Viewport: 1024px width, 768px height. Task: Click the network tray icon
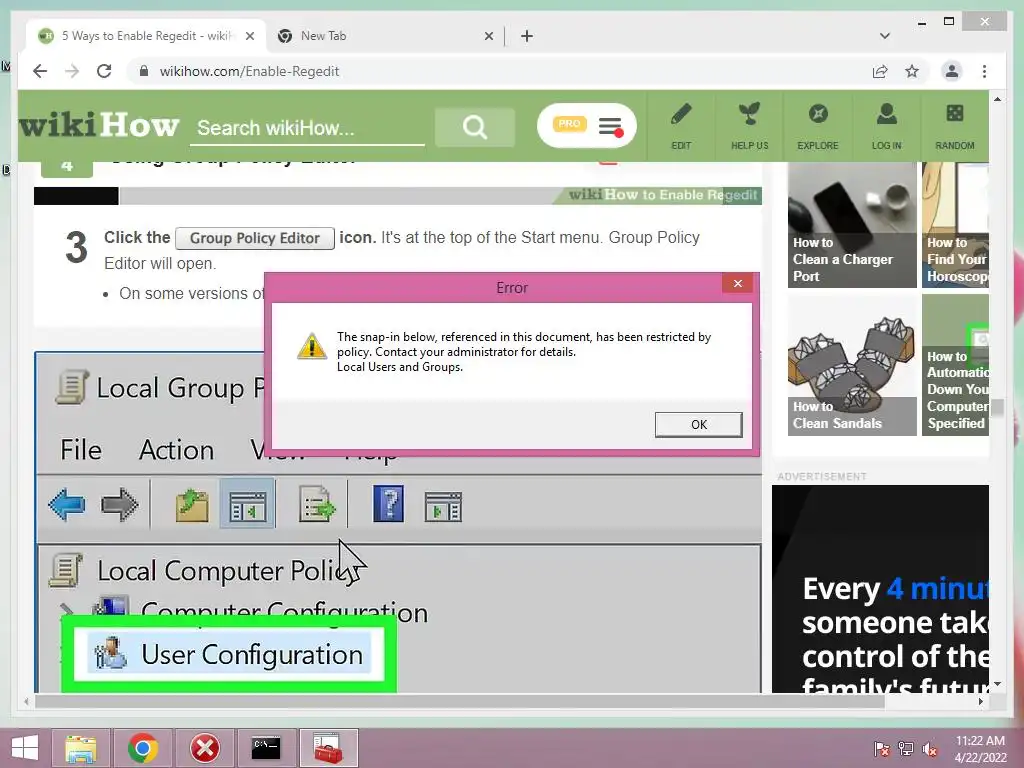[906, 749]
